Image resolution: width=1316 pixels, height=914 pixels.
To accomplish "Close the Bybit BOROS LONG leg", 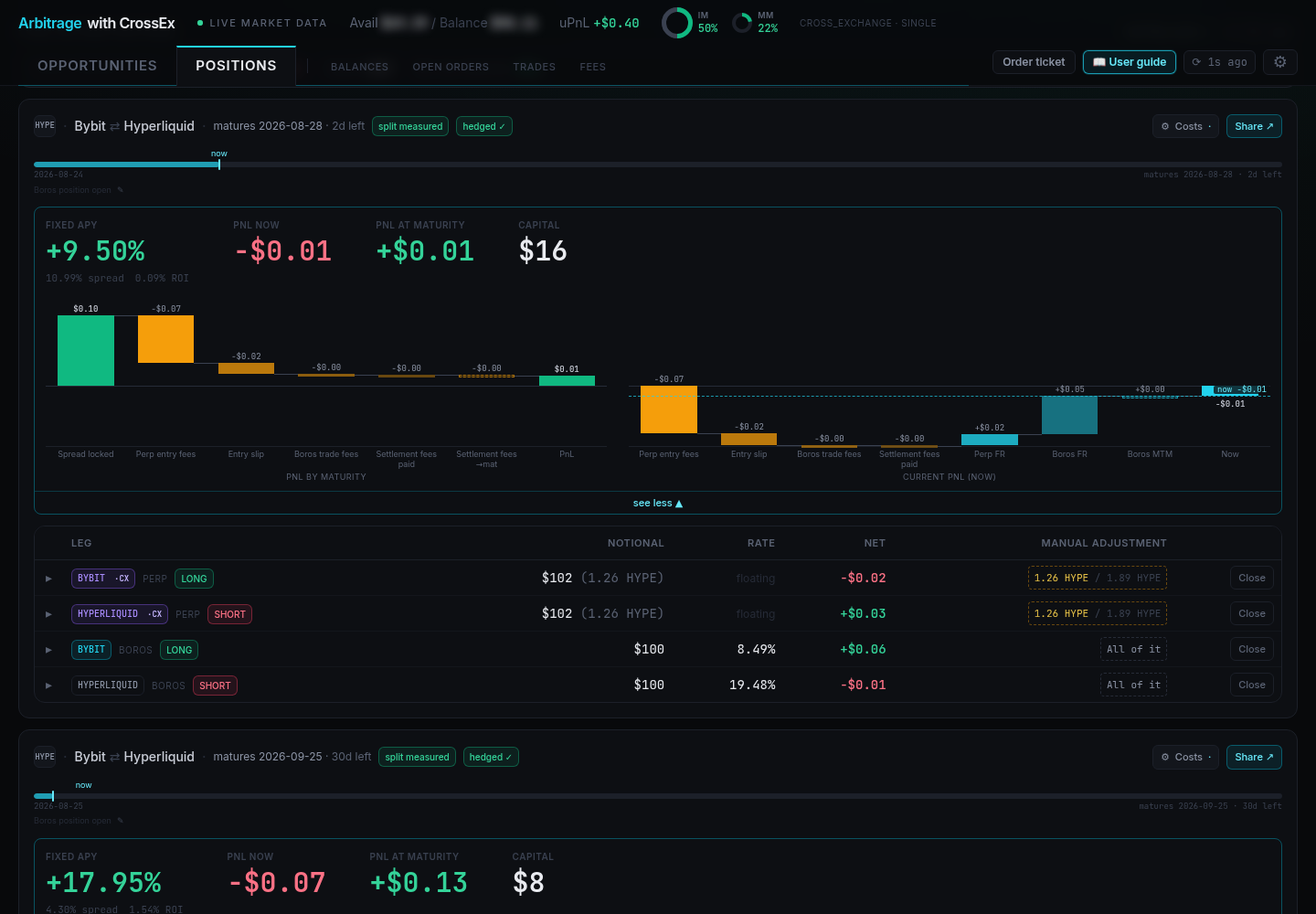I will coord(1252,649).
